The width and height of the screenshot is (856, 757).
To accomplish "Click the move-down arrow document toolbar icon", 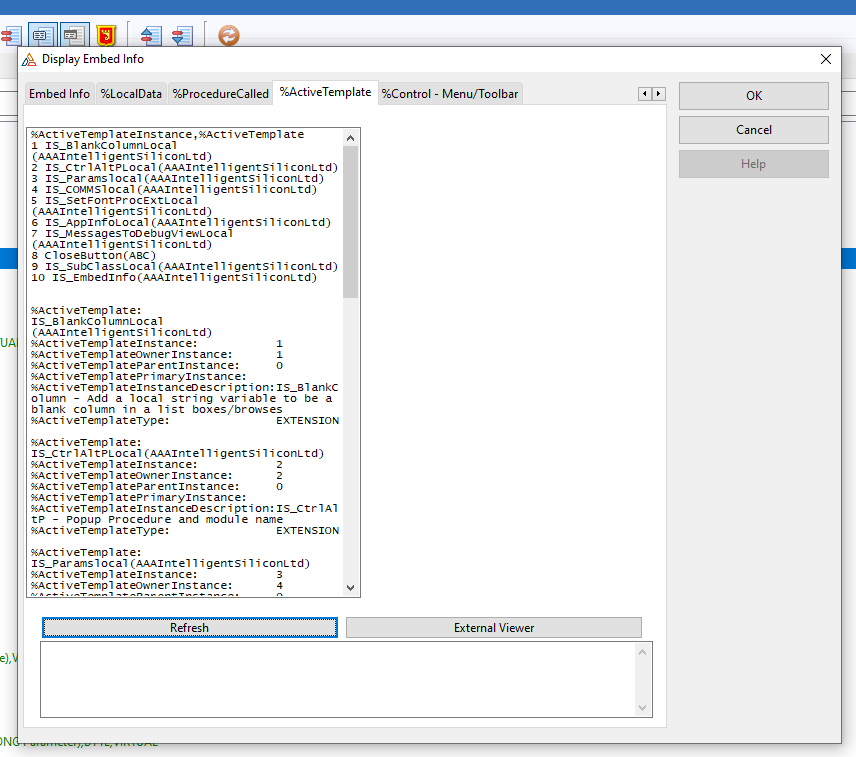I will pos(181,35).
